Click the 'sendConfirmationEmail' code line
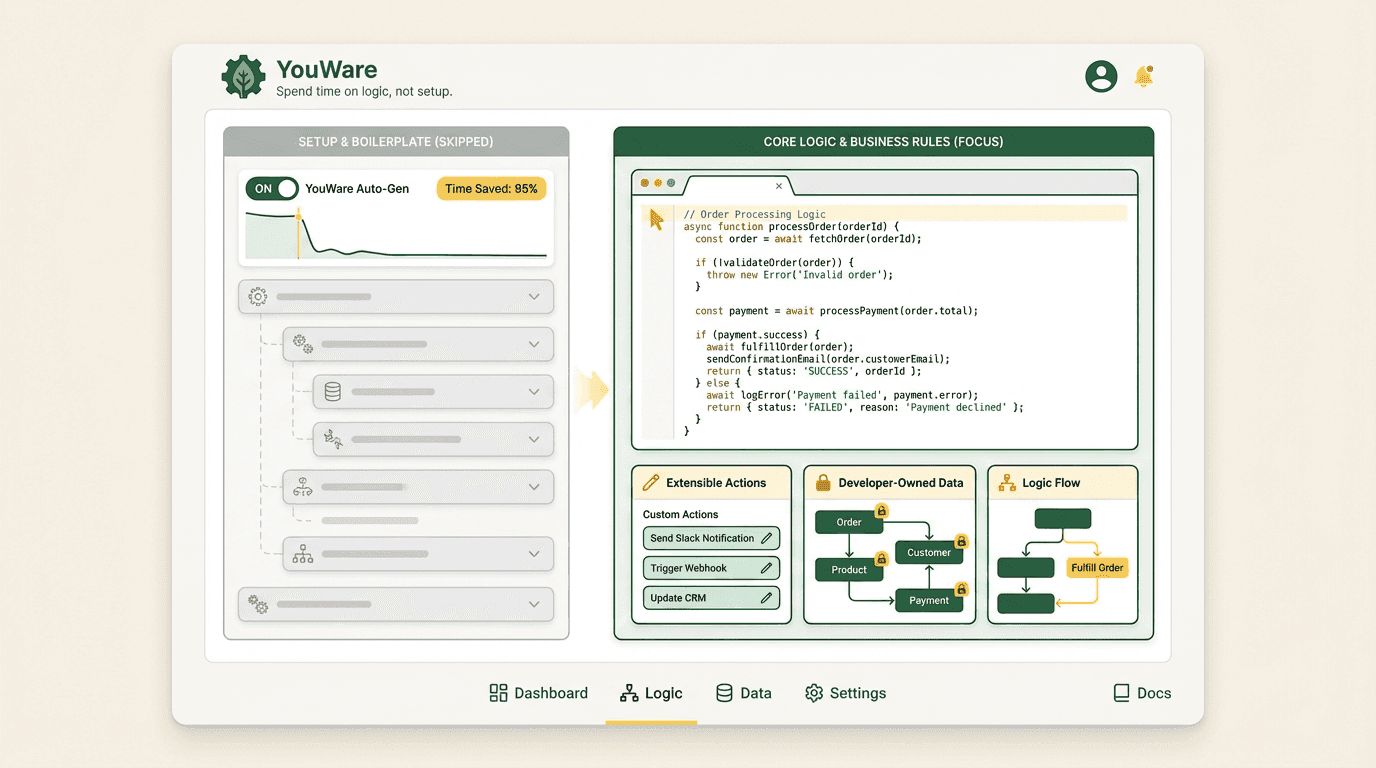 tap(828, 358)
